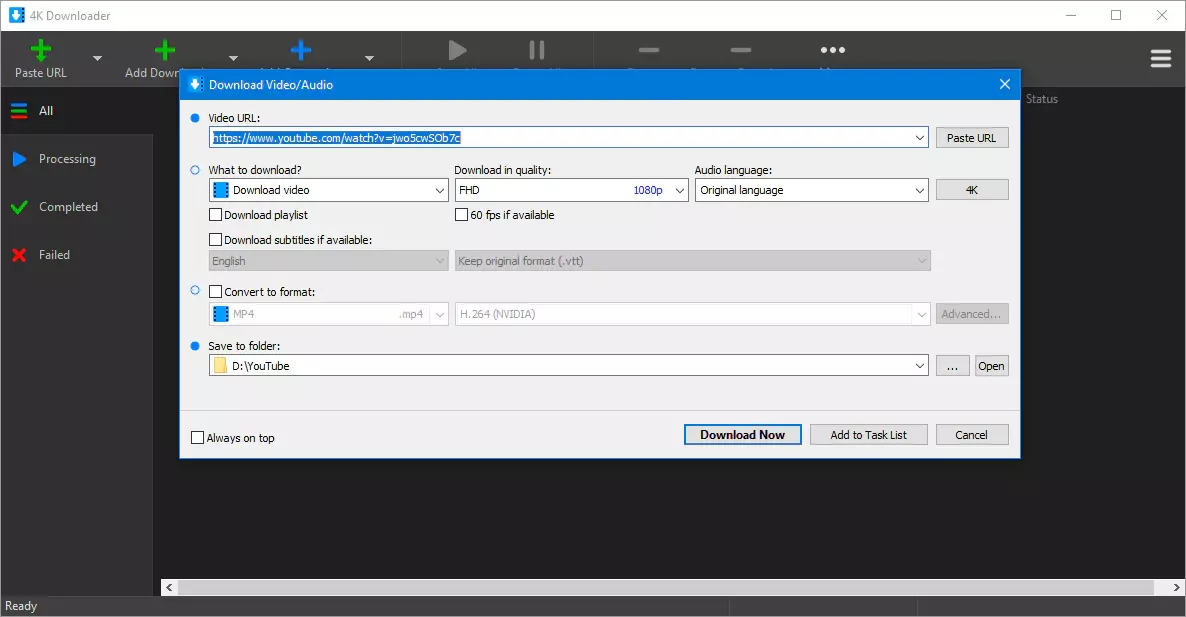This screenshot has height=617, width=1186.
Task: Click the green Paste URL plus icon
Action: coord(40,50)
